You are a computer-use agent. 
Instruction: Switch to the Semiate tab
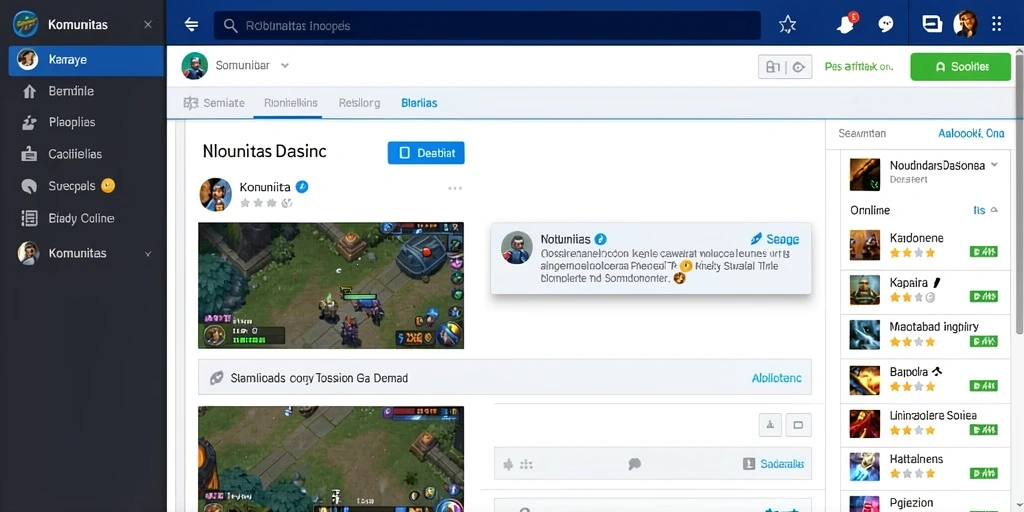[215, 103]
